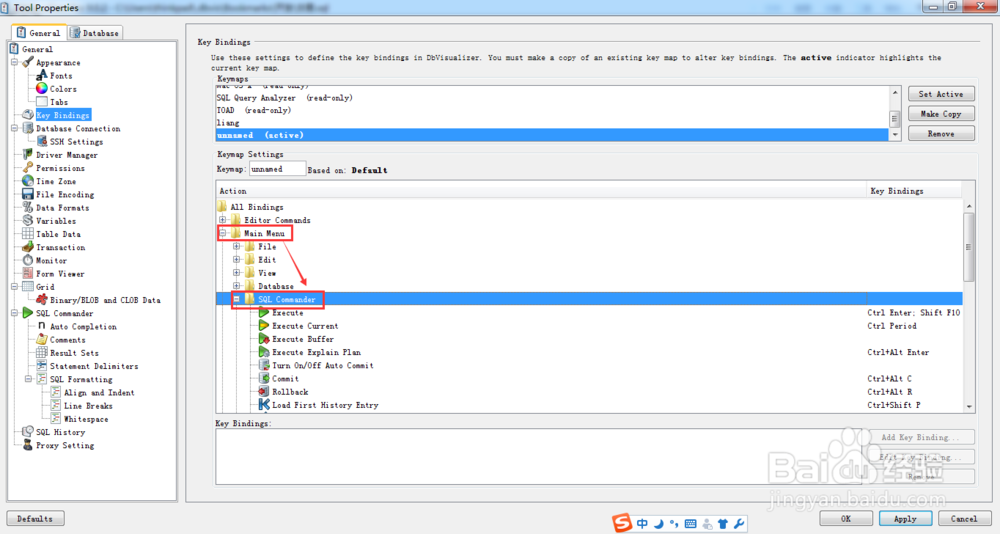Viewport: 1000px width, 534px height.
Task: Click the Monitor clock icon
Action: (27, 260)
